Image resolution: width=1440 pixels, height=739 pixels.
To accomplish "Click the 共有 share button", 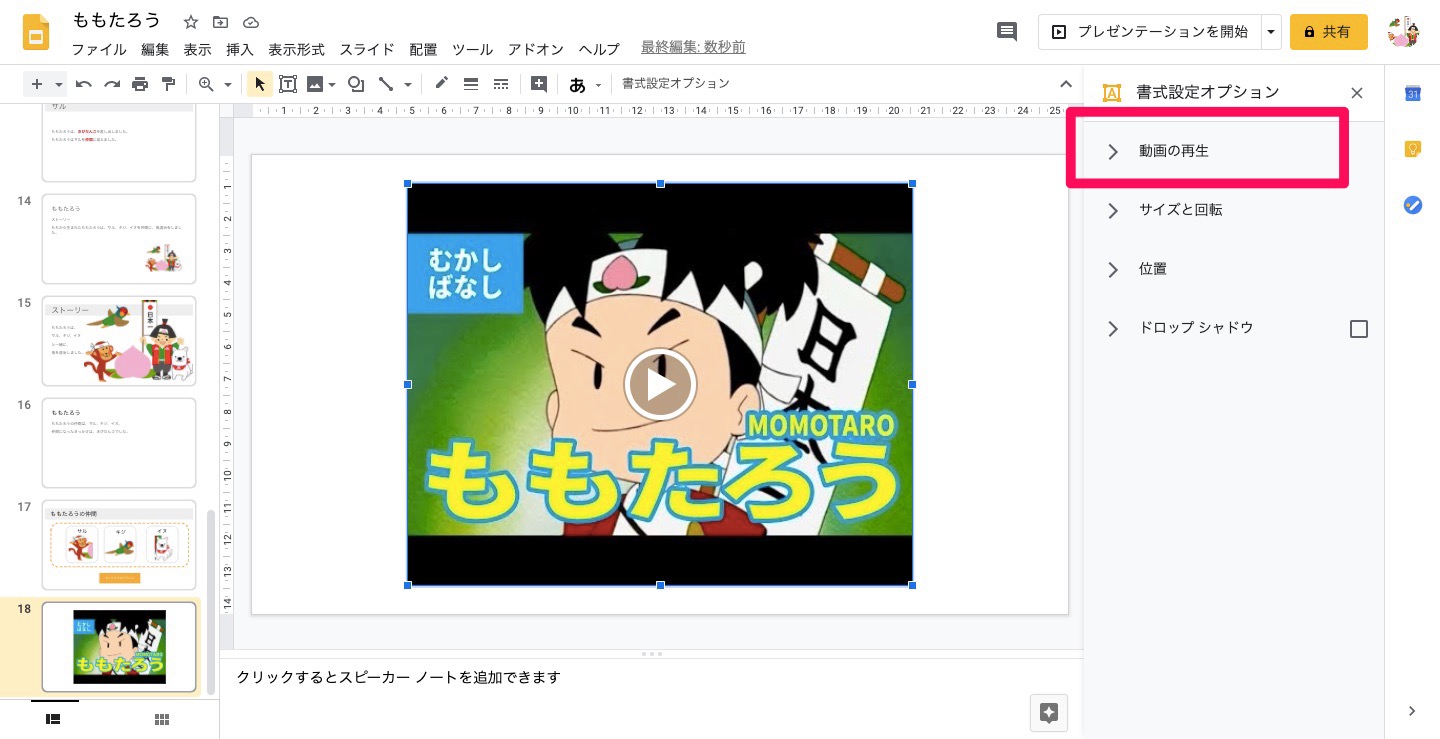I will [x=1329, y=32].
